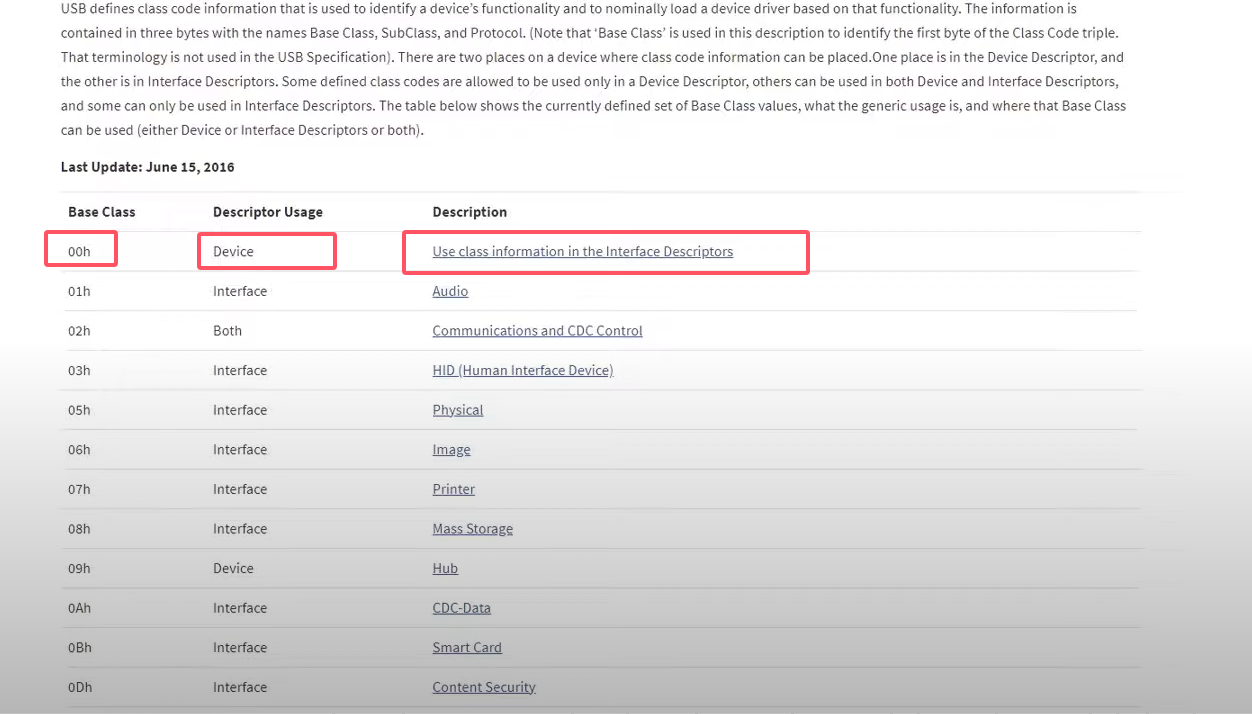This screenshot has height=714, width=1252.
Task: Click the Description column header
Action: pyautogui.click(x=469, y=212)
